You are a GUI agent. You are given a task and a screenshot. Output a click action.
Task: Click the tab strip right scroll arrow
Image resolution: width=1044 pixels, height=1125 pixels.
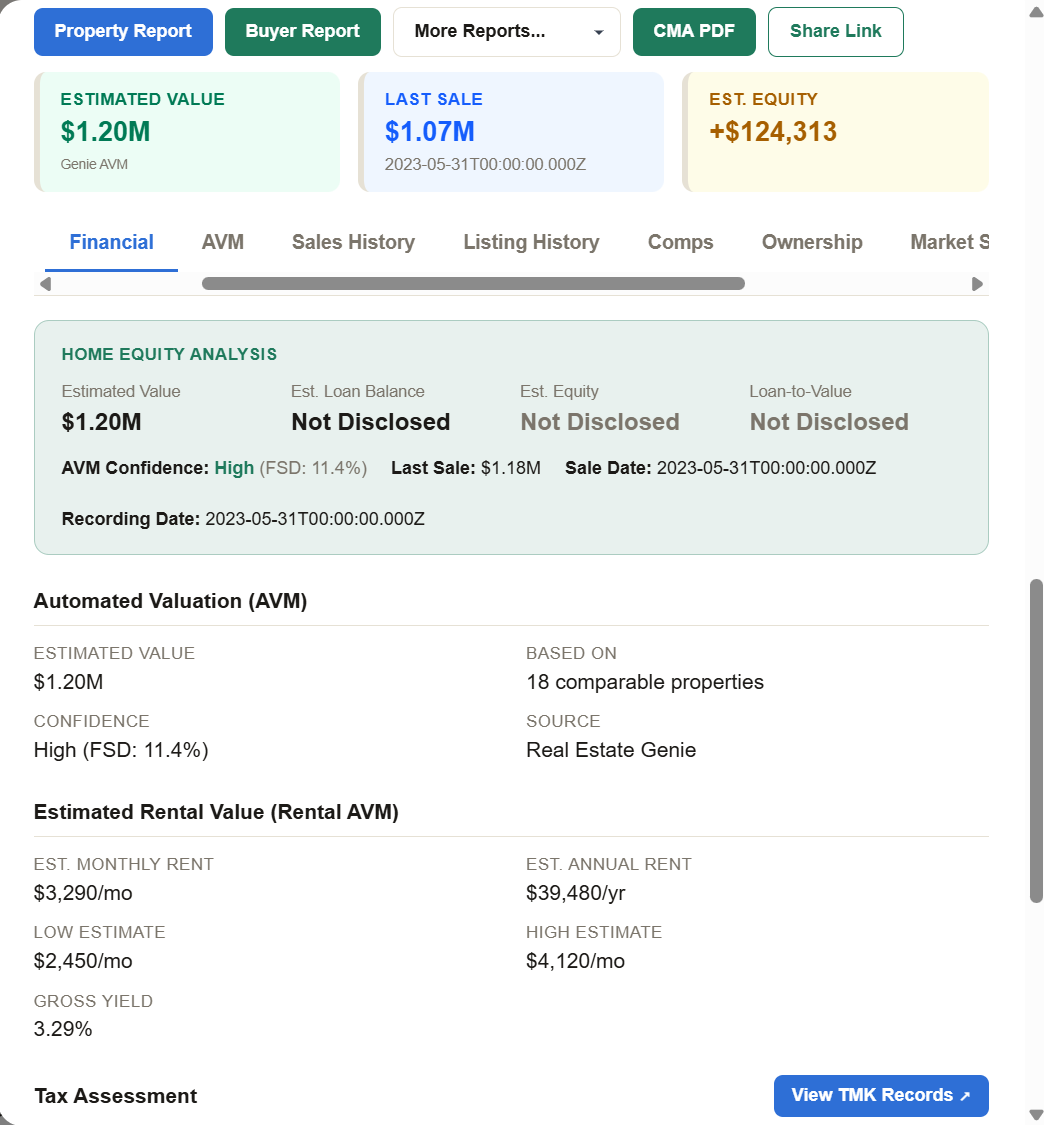coord(977,284)
